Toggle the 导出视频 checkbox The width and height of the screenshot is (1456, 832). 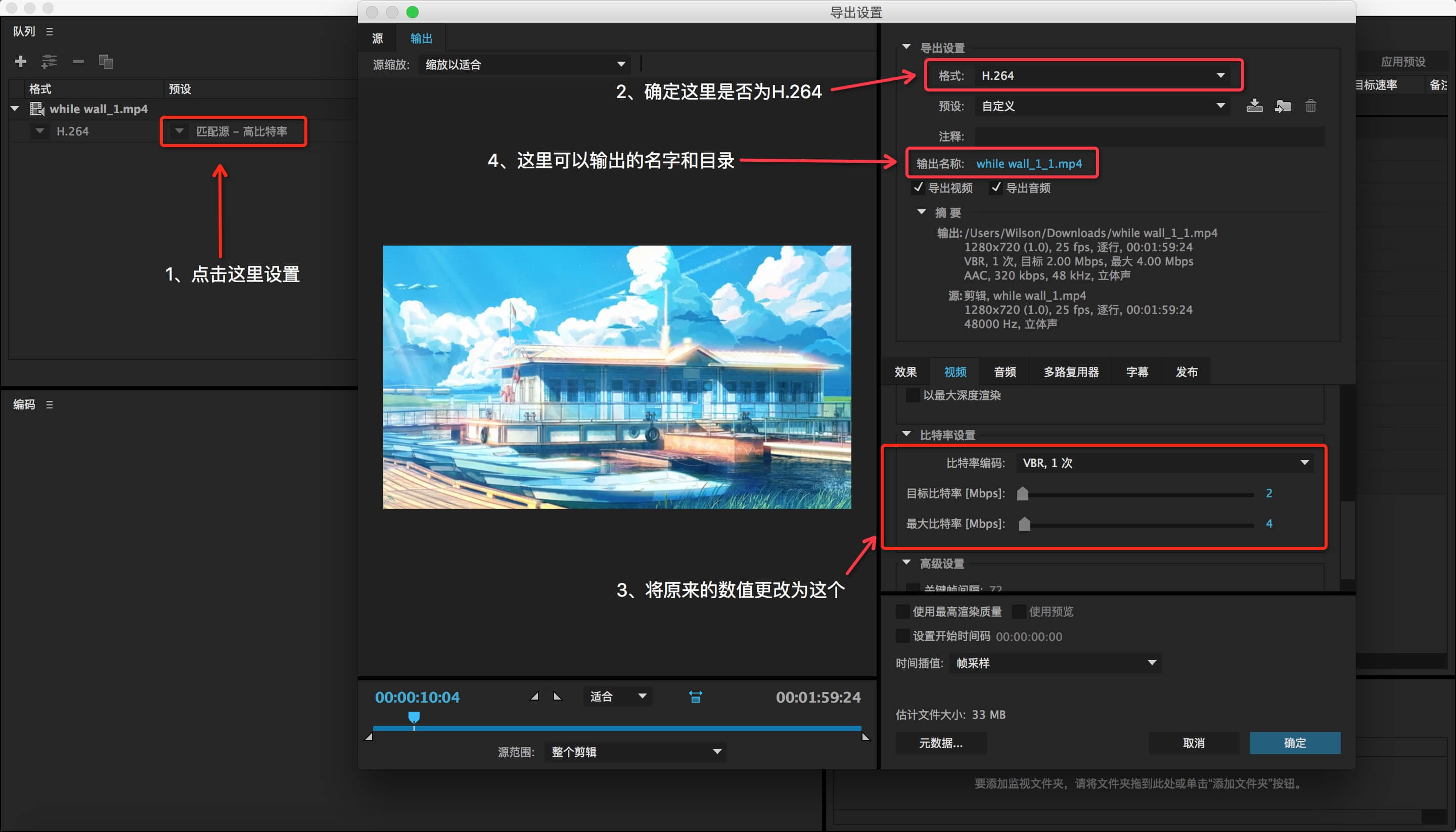[918, 188]
